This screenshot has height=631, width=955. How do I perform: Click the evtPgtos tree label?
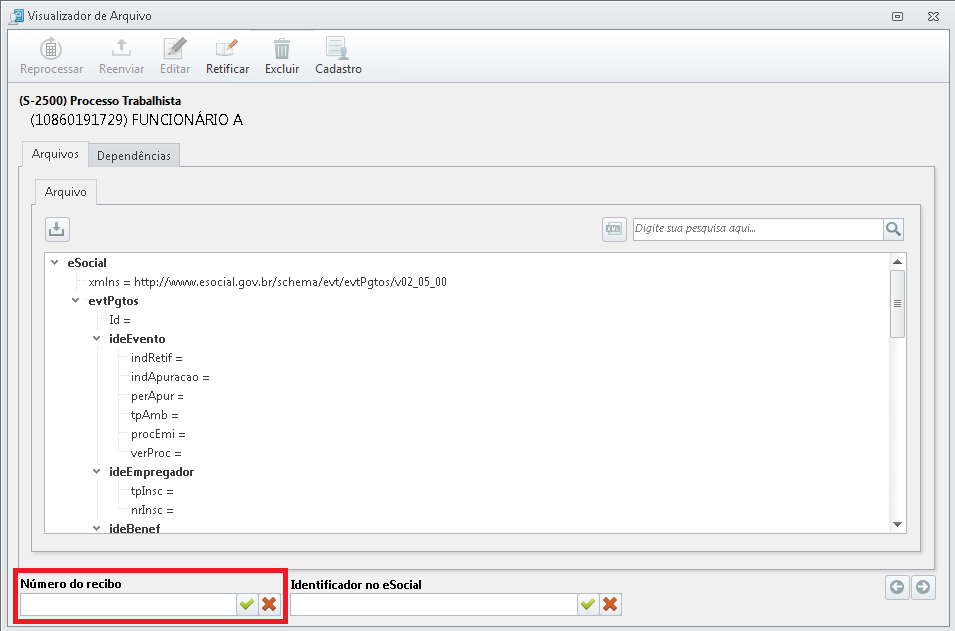[x=113, y=301]
